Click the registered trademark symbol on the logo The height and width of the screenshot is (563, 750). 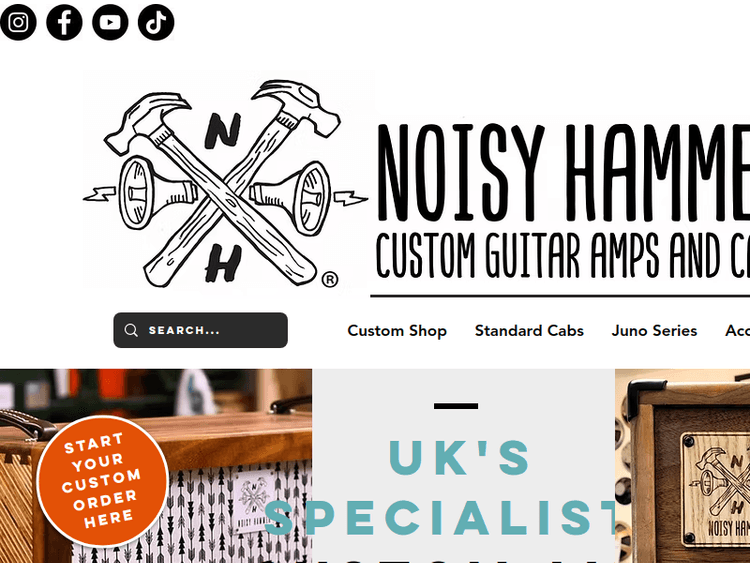(x=330, y=279)
